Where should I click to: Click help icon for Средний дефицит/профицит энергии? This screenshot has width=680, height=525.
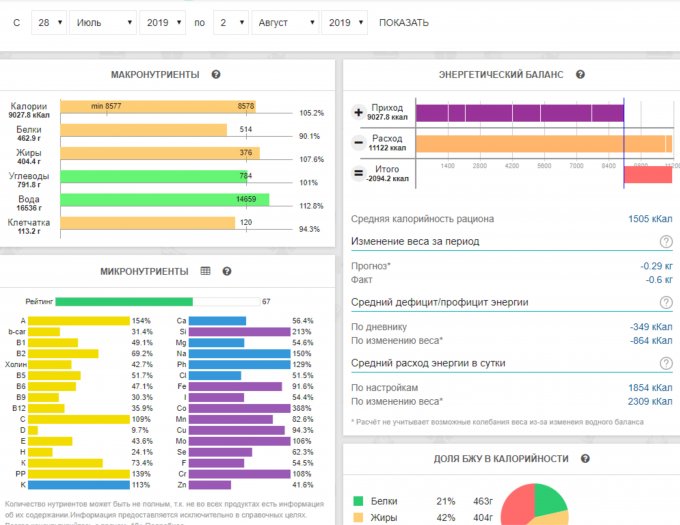pyautogui.click(x=666, y=303)
